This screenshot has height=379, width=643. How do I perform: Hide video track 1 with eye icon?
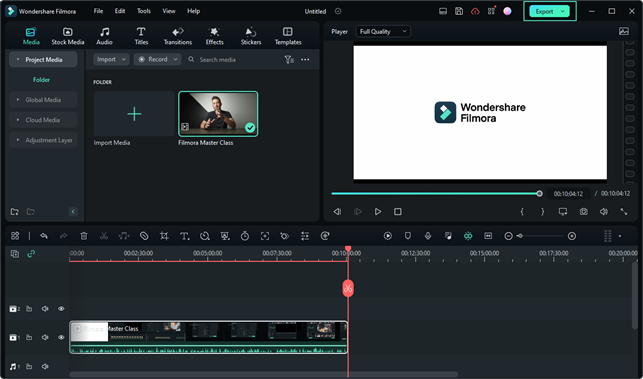click(61, 338)
